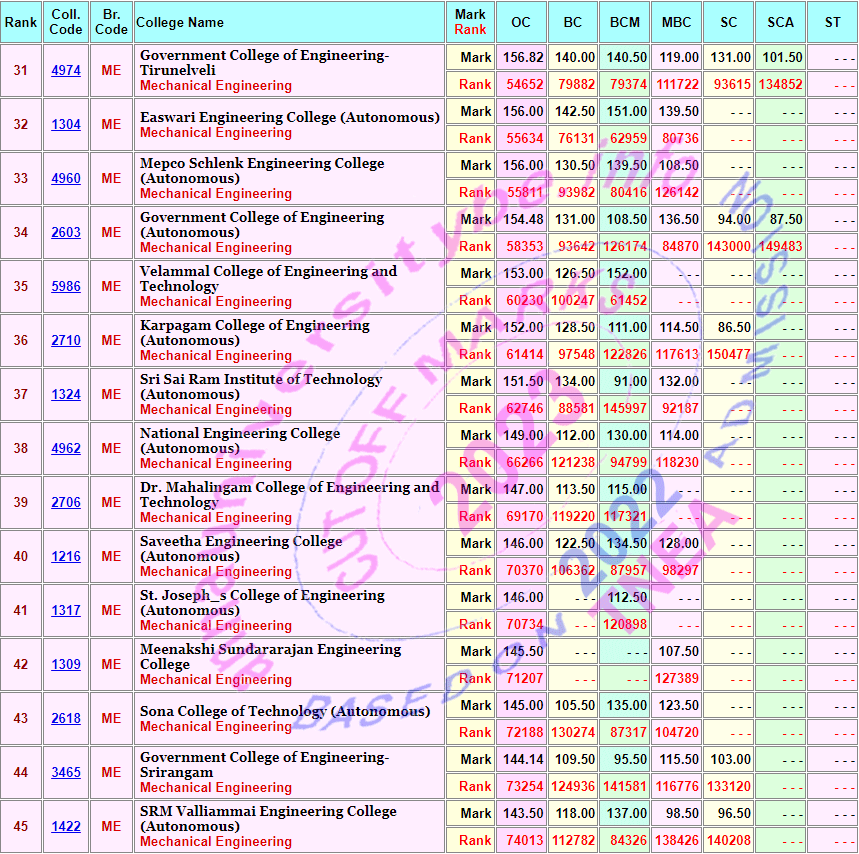Select the College Name column header
859x854 pixels.
point(180,22)
